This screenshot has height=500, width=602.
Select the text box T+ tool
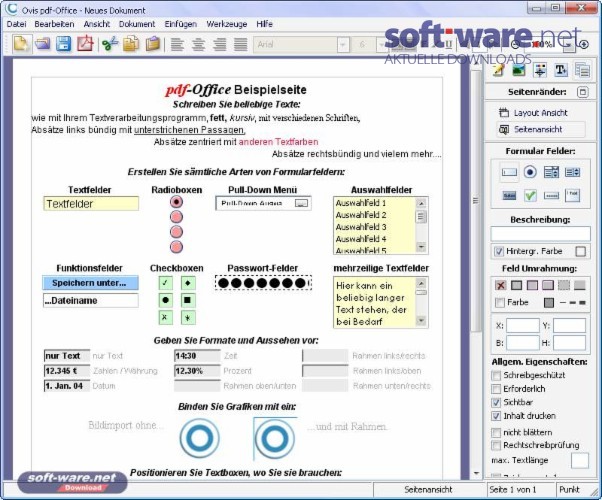click(561, 70)
